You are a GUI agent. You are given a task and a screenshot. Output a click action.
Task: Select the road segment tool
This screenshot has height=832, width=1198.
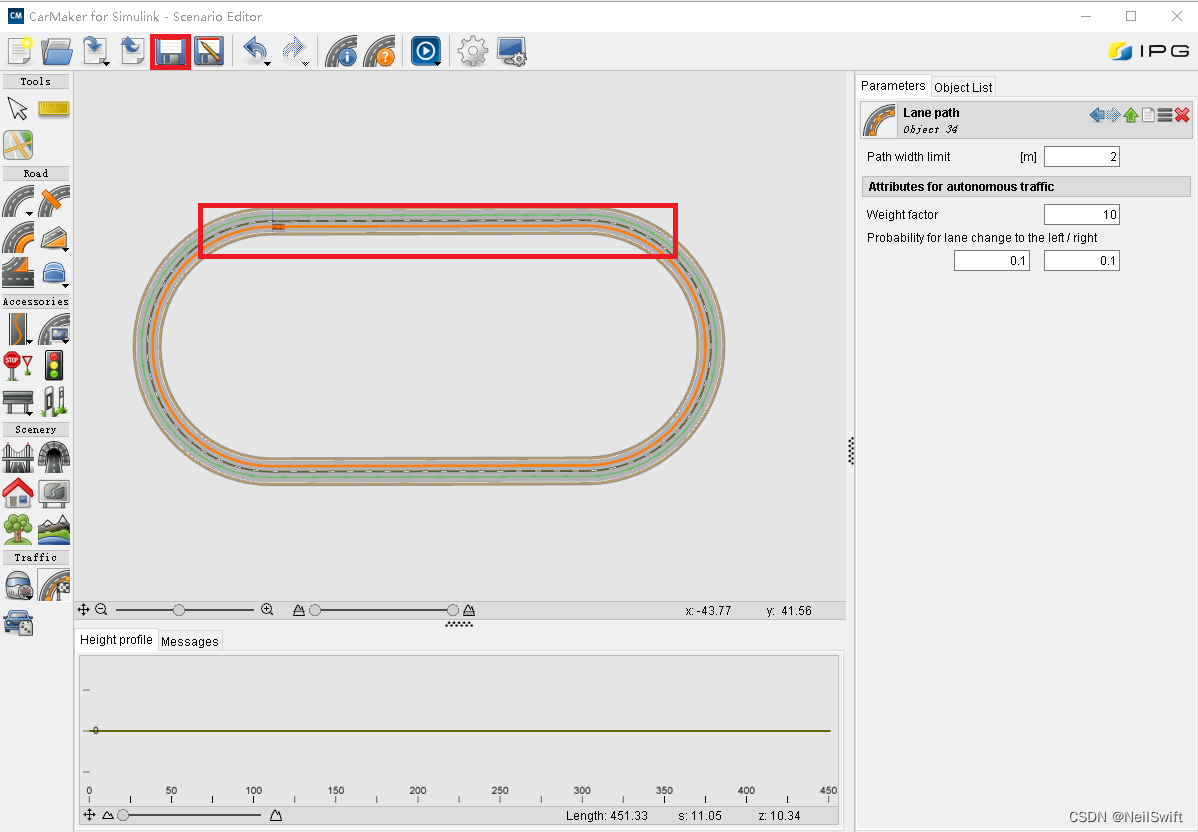(x=18, y=201)
